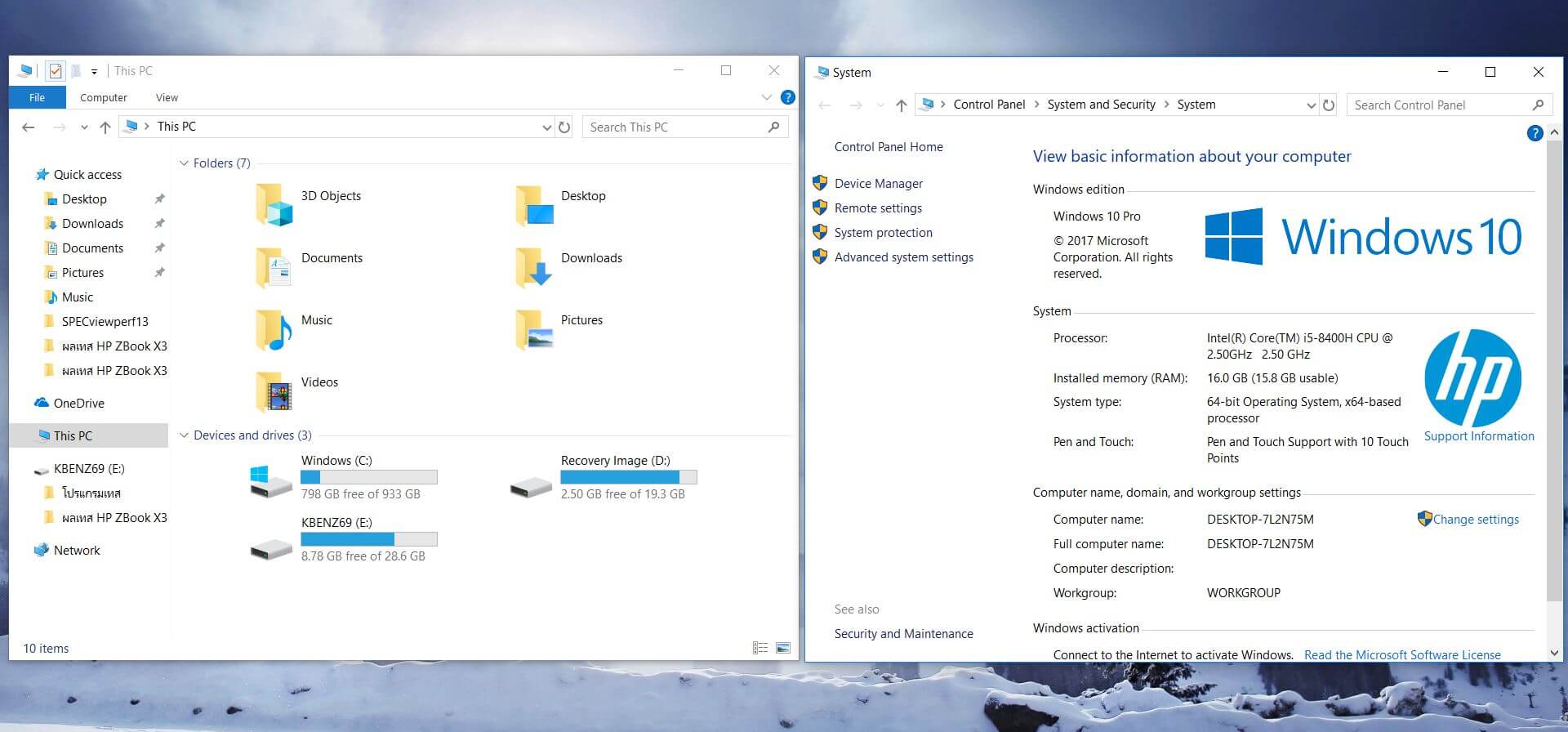Select the Documents folder icon in Folders group
Screen dimensions: 1568x732
pyautogui.click(x=274, y=267)
